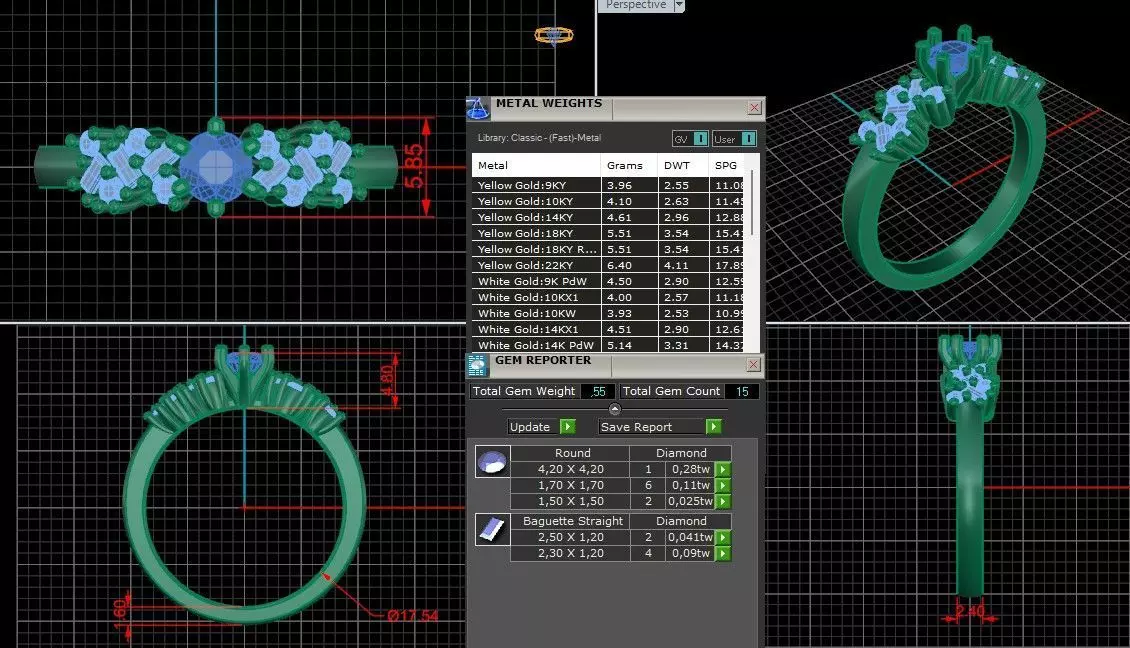Screen dimensions: 1130x648
Task: Collapse Gem Reporter totals with the round arrow
Action: coord(615,409)
